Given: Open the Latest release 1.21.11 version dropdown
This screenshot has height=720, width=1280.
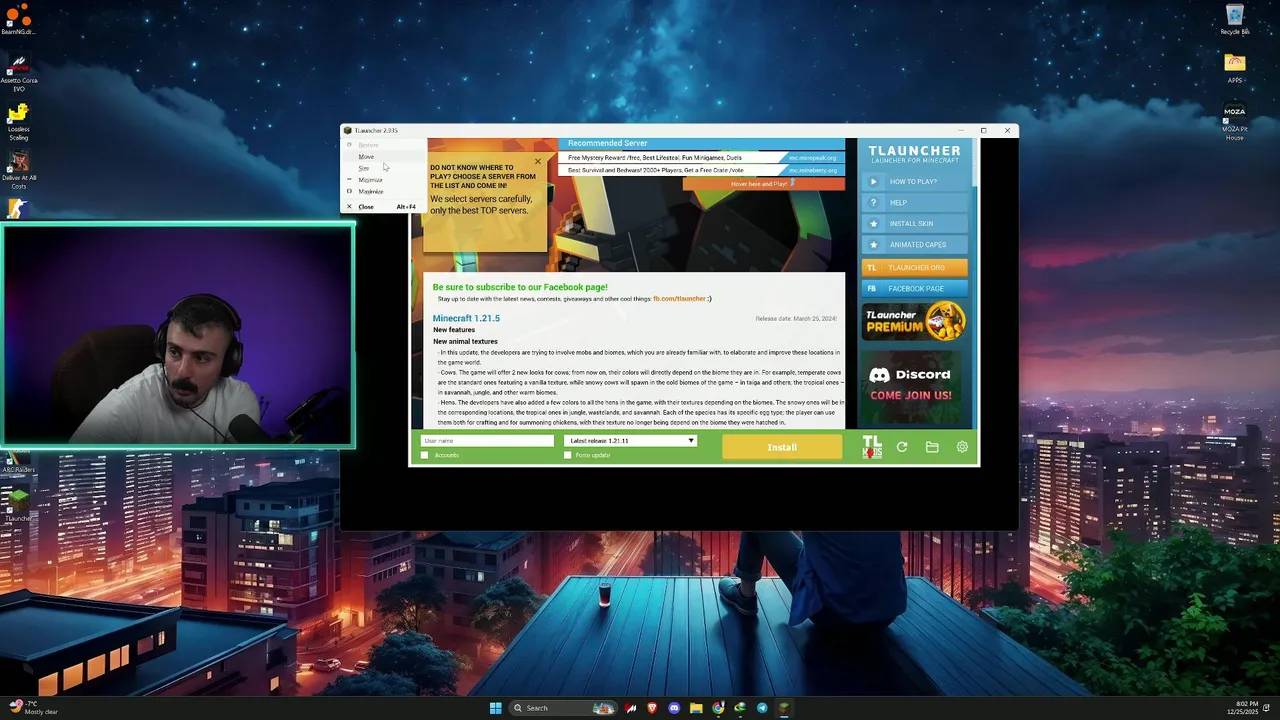Looking at the screenshot, I should click(630, 441).
